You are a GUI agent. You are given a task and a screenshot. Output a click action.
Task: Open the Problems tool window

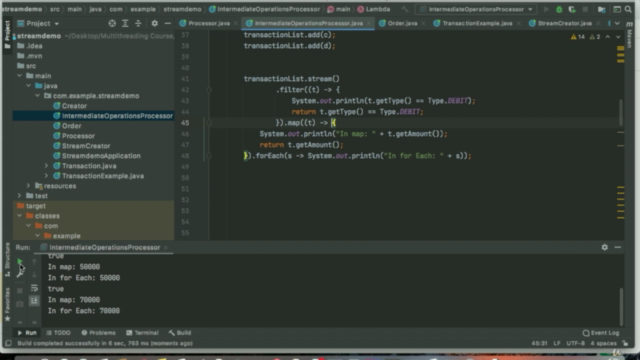pos(98,333)
